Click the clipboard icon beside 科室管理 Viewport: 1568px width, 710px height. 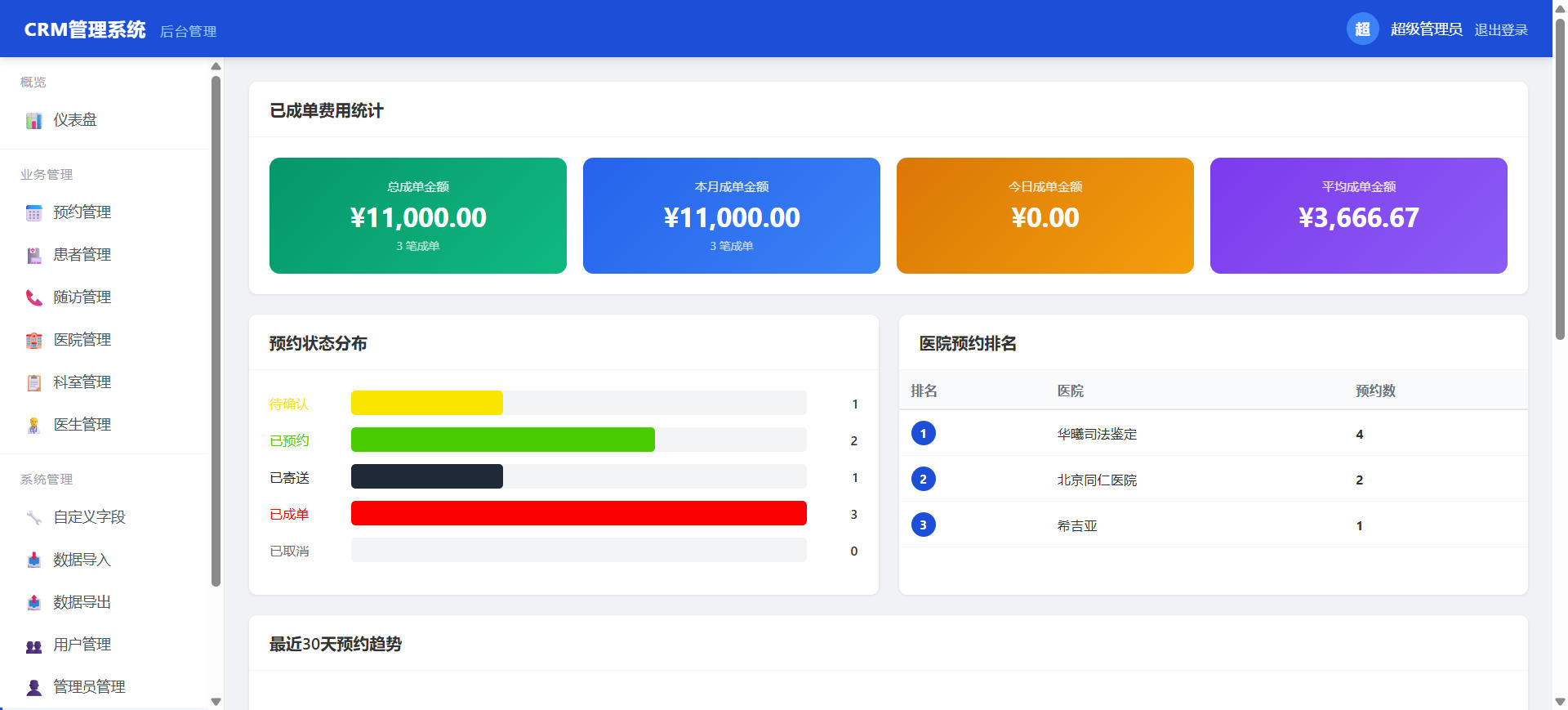pyautogui.click(x=33, y=383)
